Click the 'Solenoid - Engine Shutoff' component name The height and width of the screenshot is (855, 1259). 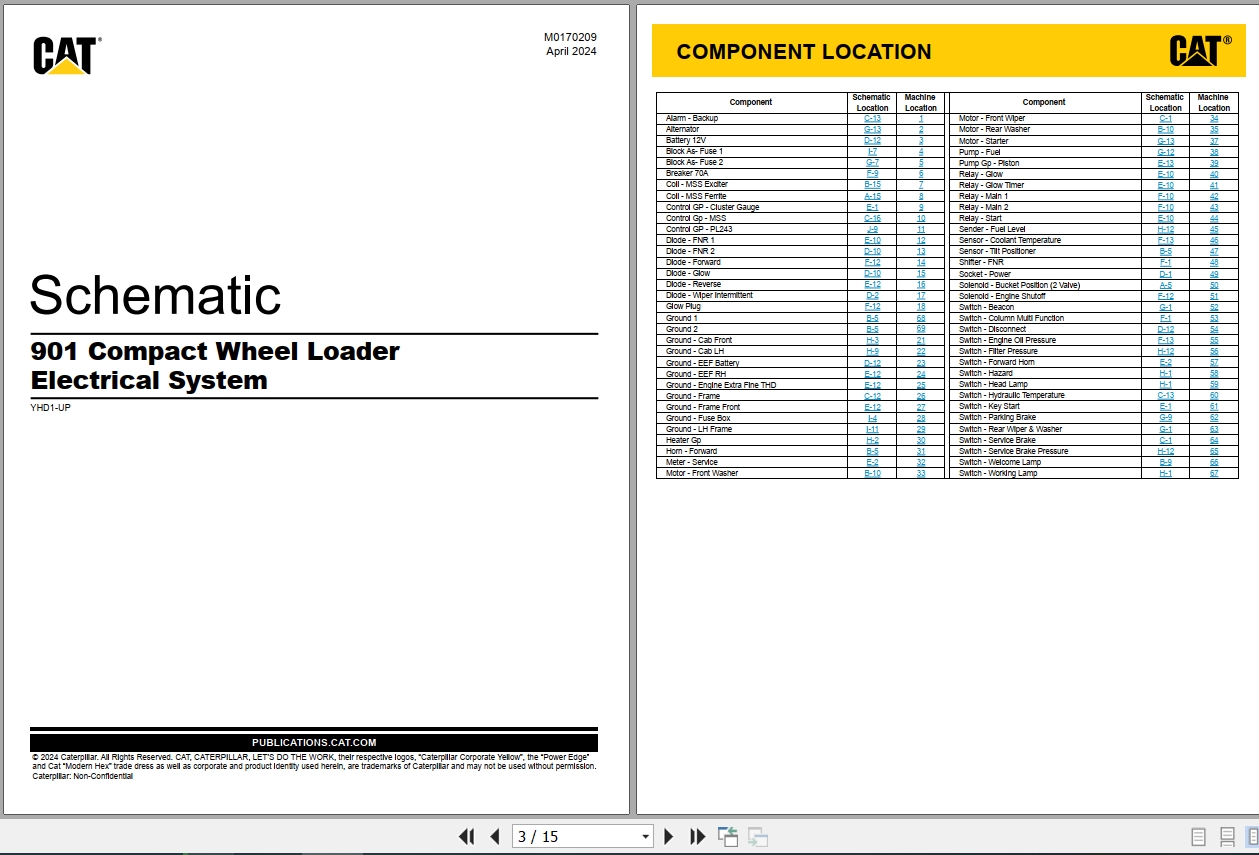pos(1004,296)
